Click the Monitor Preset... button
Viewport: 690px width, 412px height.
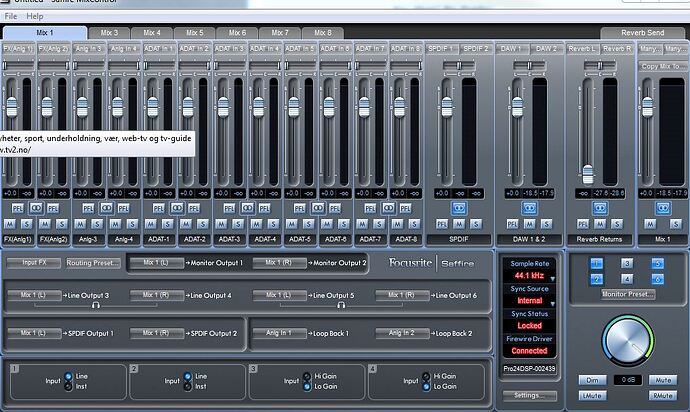[x=628, y=294]
